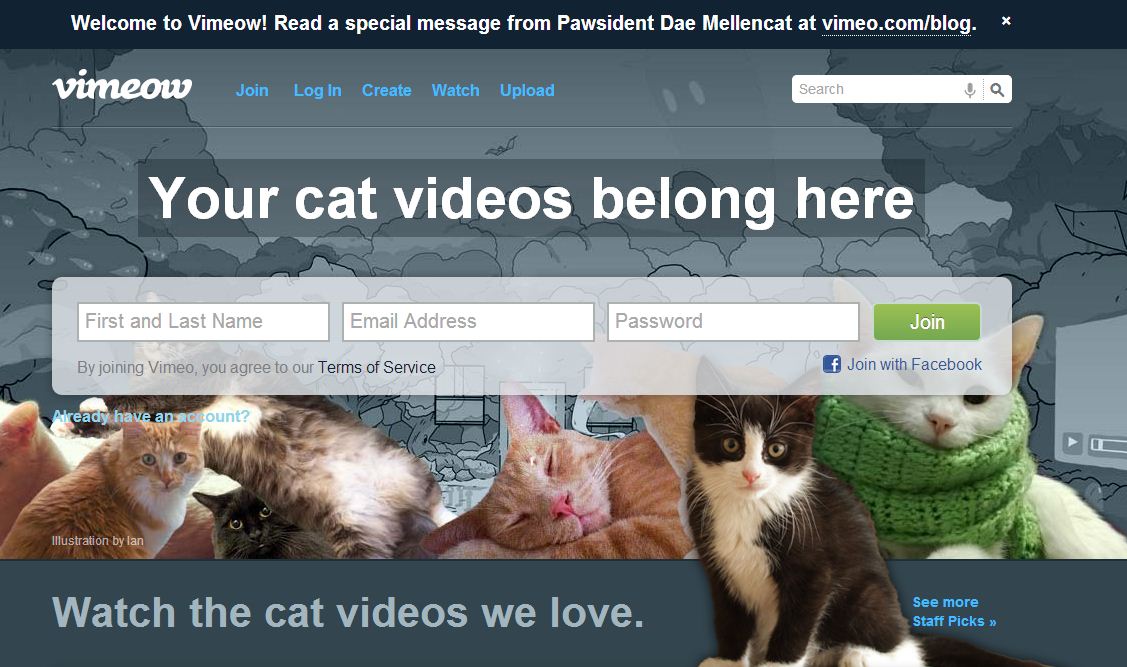Focus the Password field
Image resolution: width=1127 pixels, height=667 pixels.
733,321
